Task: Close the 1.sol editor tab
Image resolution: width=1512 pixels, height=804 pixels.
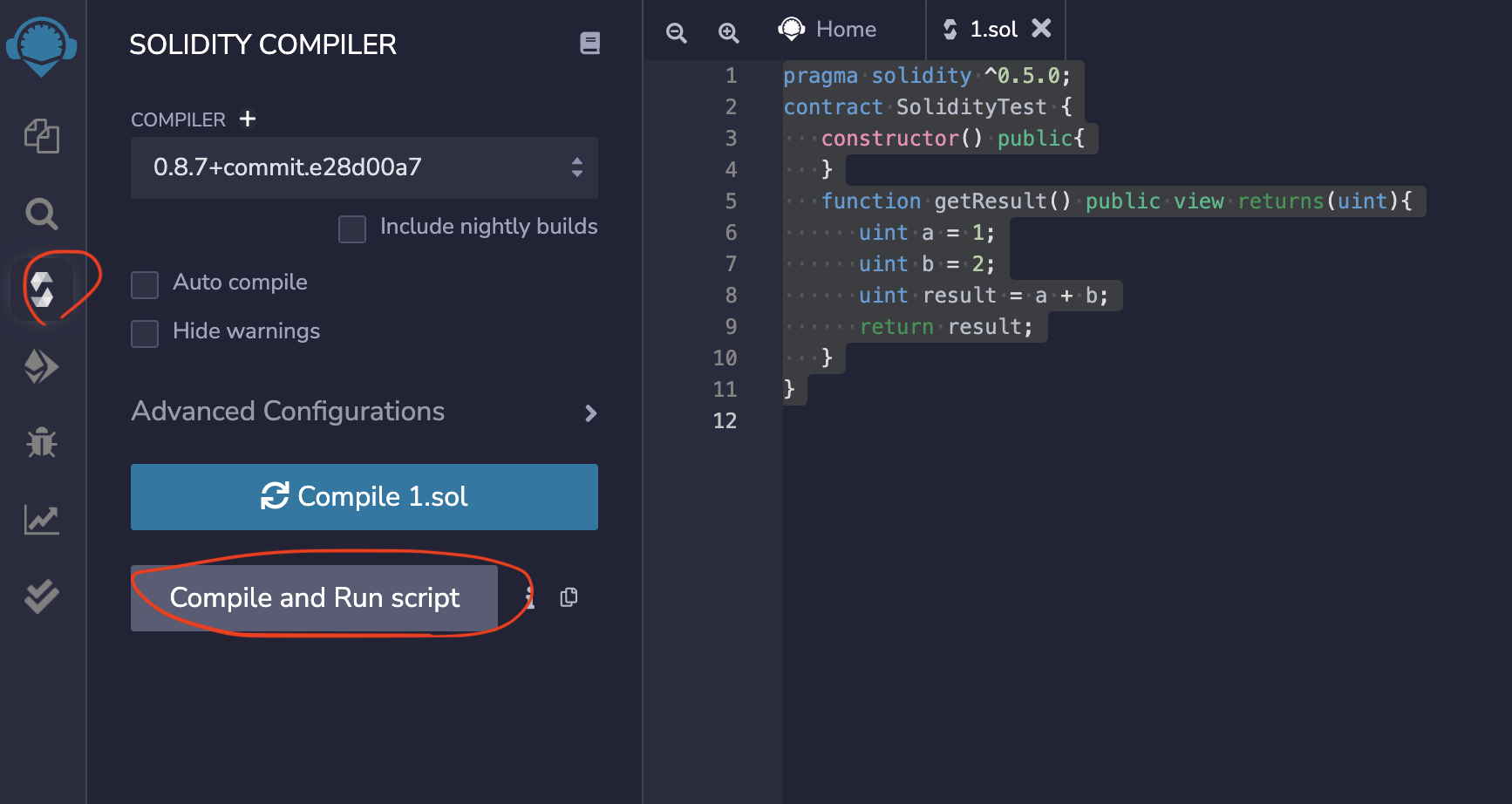Action: [x=1041, y=29]
